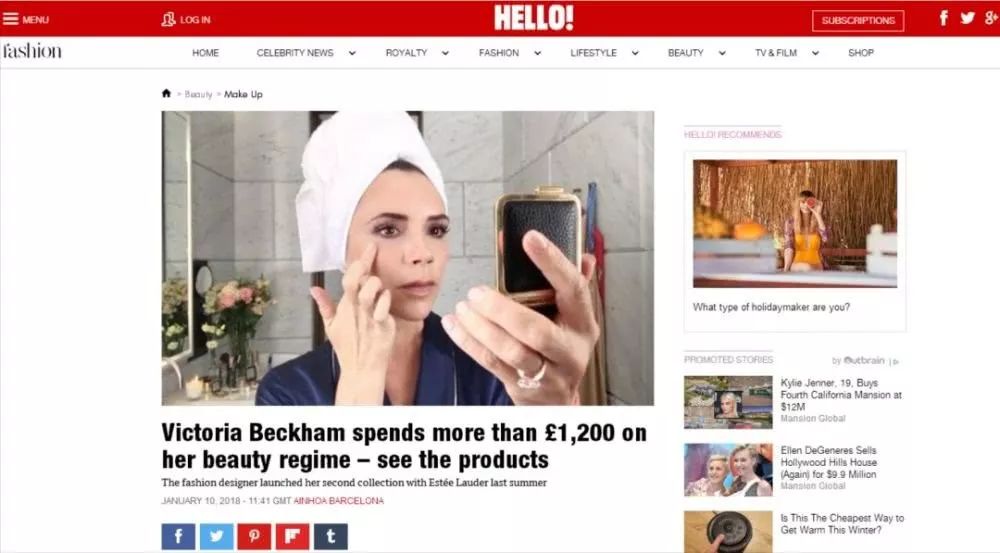Click the Subscriptions button
Image resolution: width=1000 pixels, height=553 pixels.
click(x=858, y=20)
